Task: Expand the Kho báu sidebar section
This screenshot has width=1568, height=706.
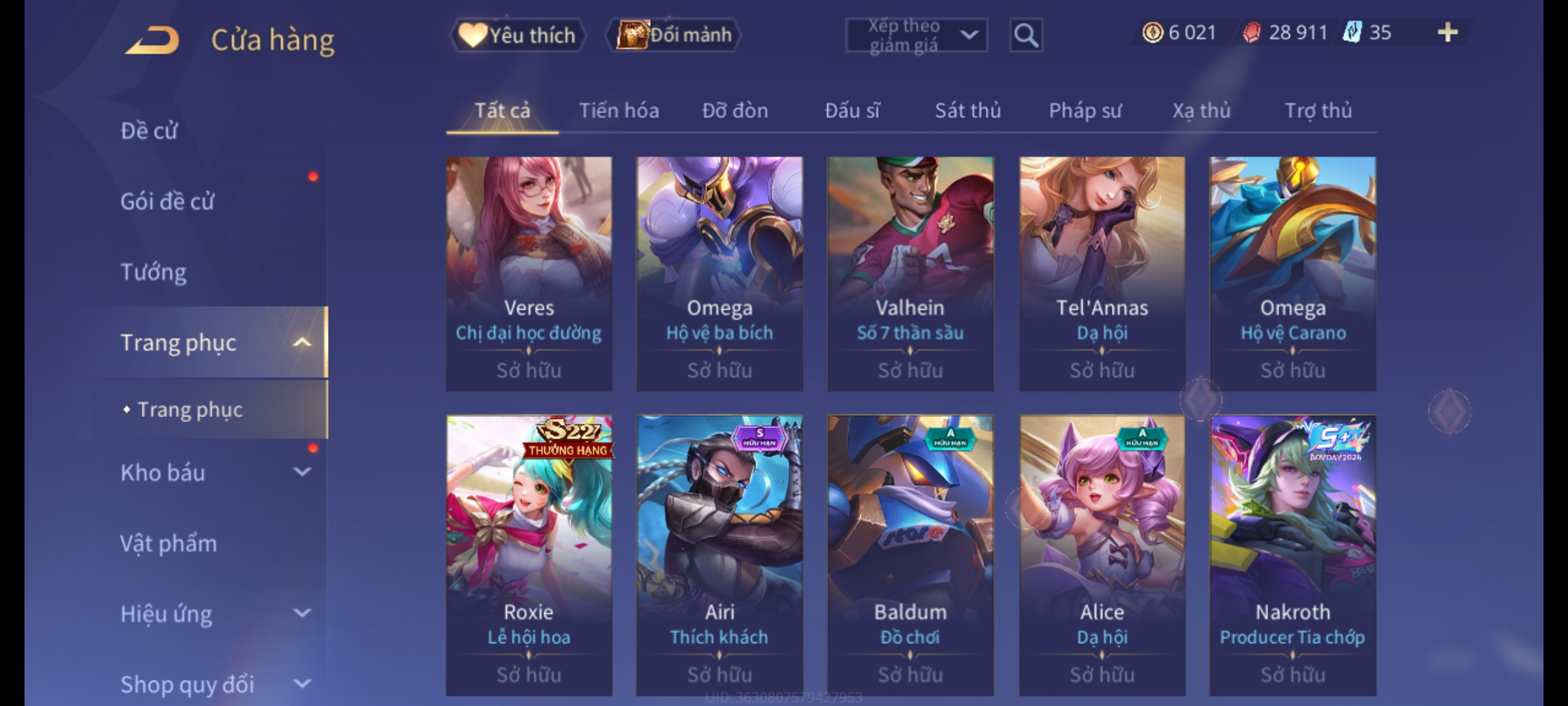Action: [x=302, y=471]
